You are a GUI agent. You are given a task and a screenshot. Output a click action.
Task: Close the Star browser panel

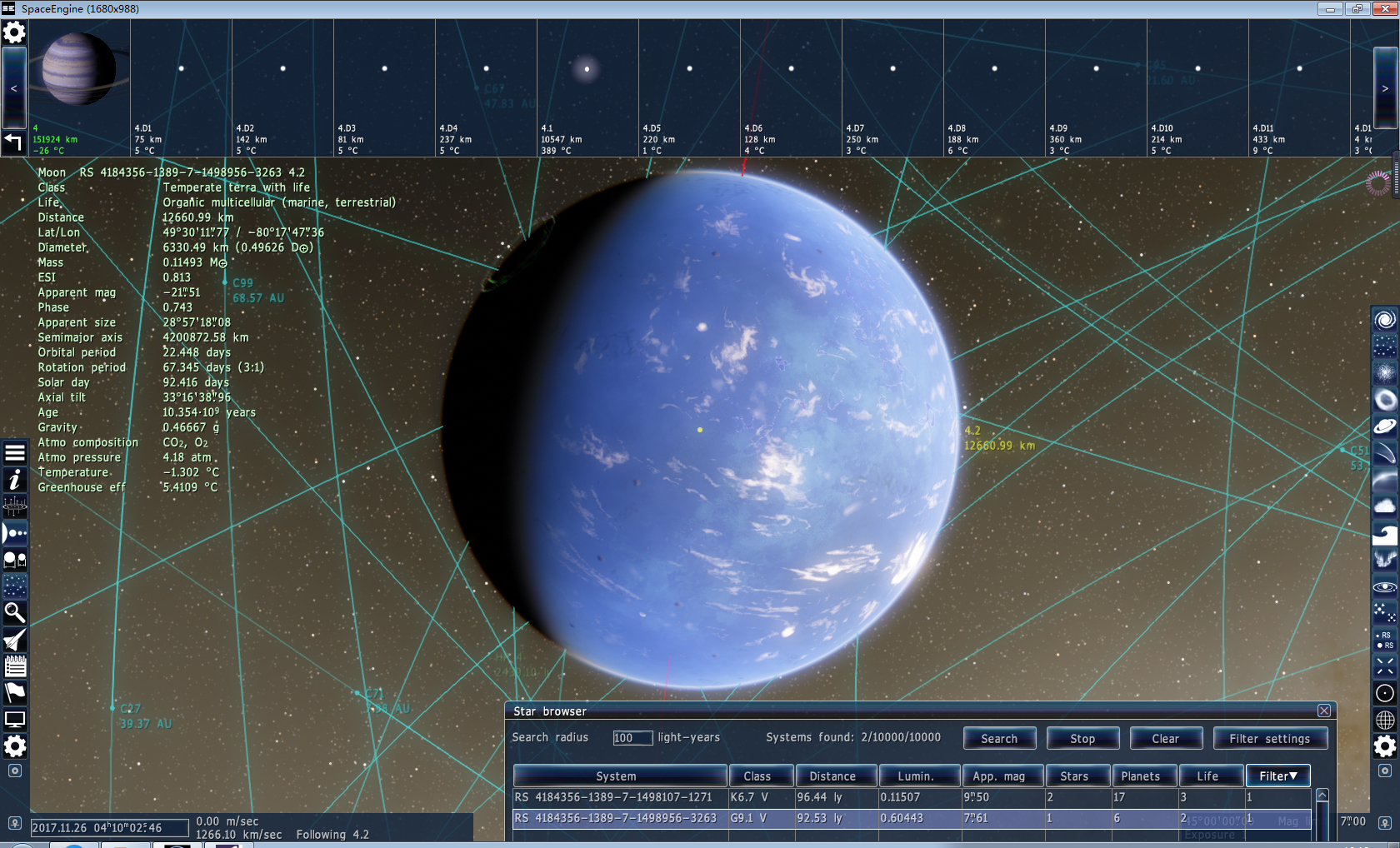click(1324, 711)
